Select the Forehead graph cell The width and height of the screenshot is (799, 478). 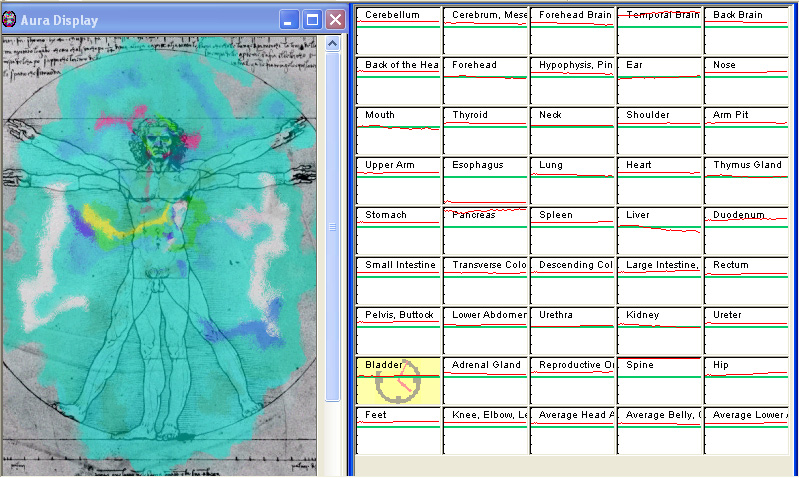(485, 81)
